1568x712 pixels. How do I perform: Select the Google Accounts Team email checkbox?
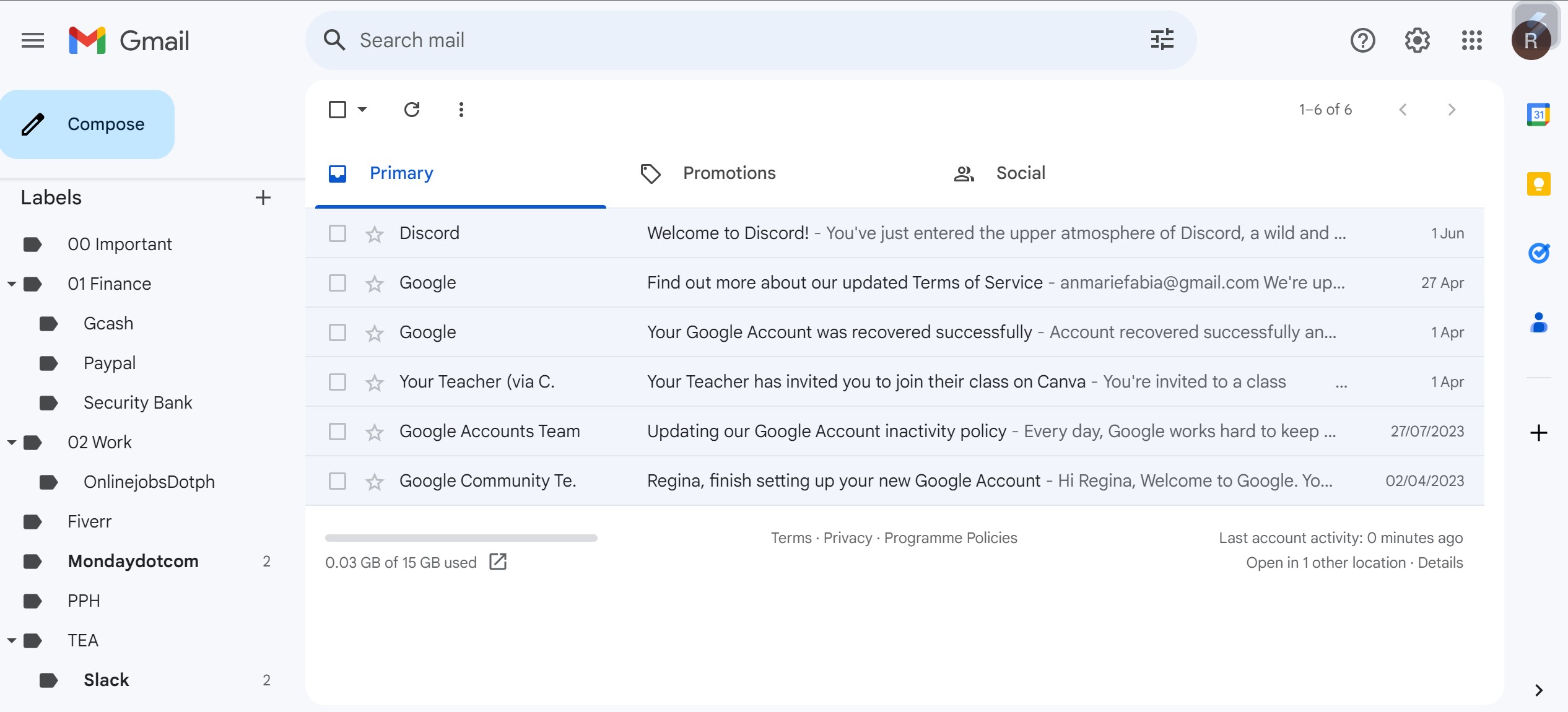point(338,432)
